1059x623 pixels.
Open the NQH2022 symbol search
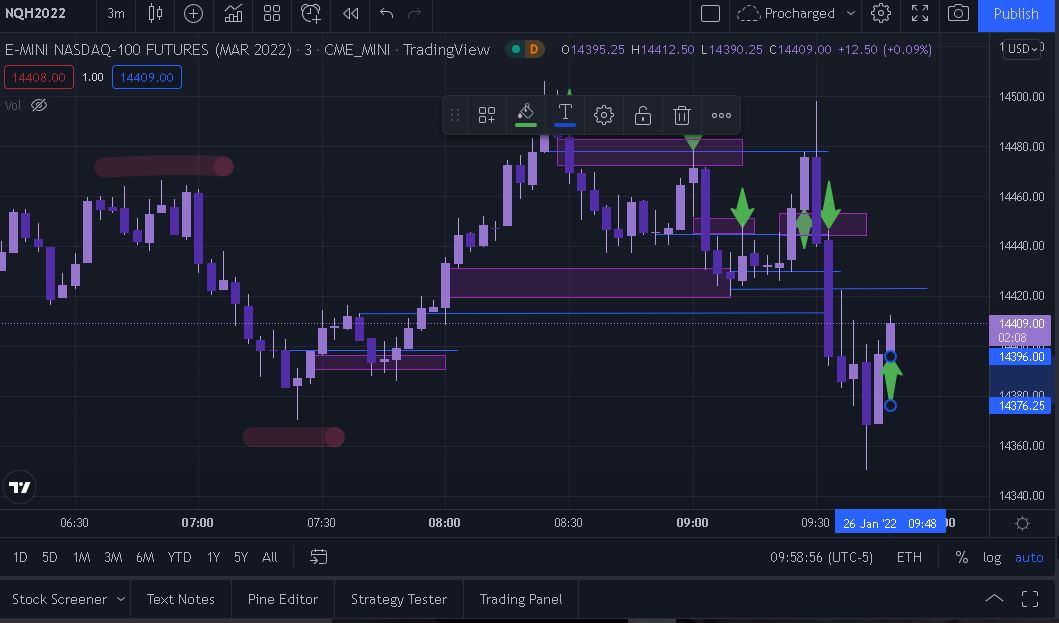pos(36,14)
